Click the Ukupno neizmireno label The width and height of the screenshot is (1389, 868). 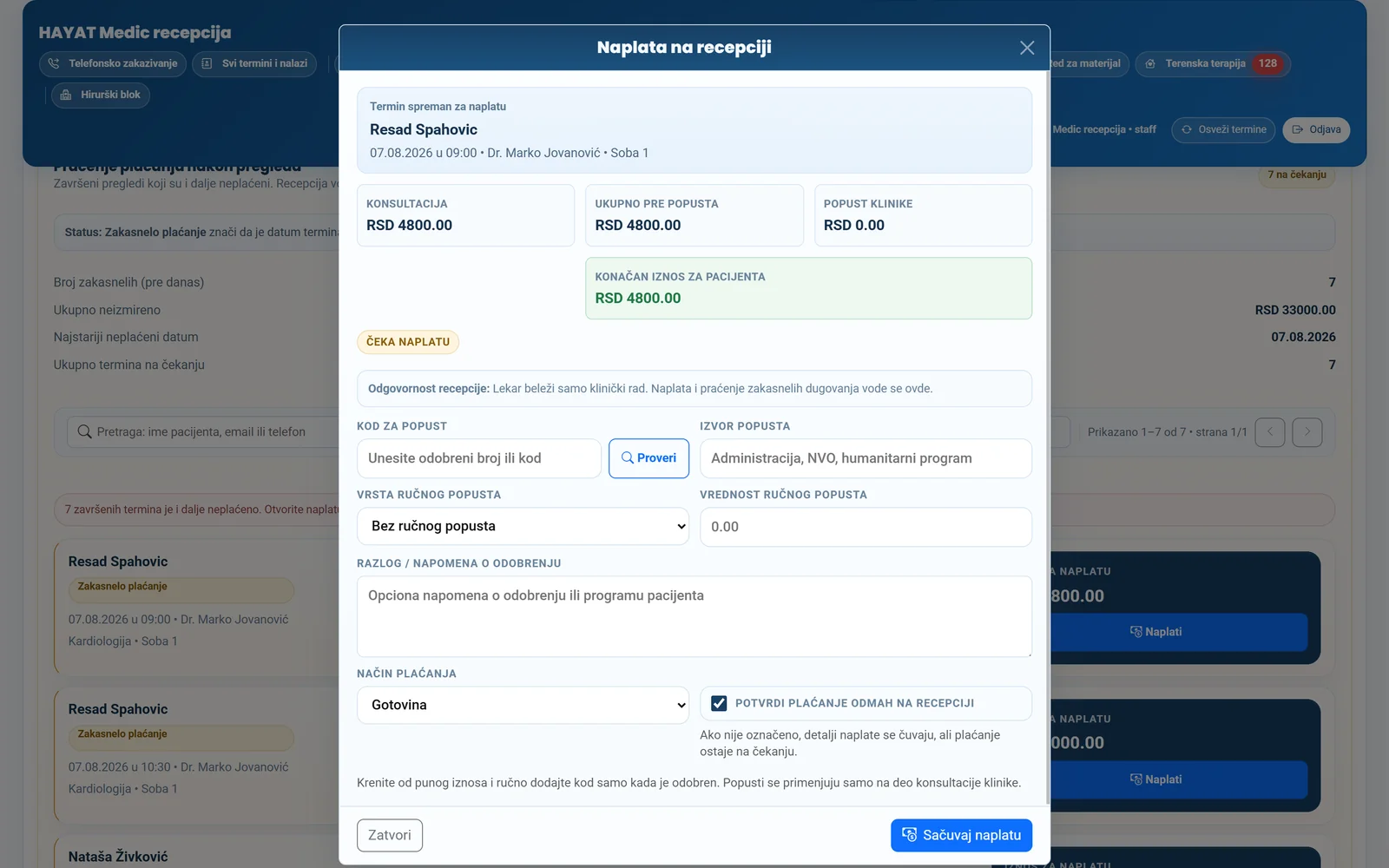click(x=107, y=310)
